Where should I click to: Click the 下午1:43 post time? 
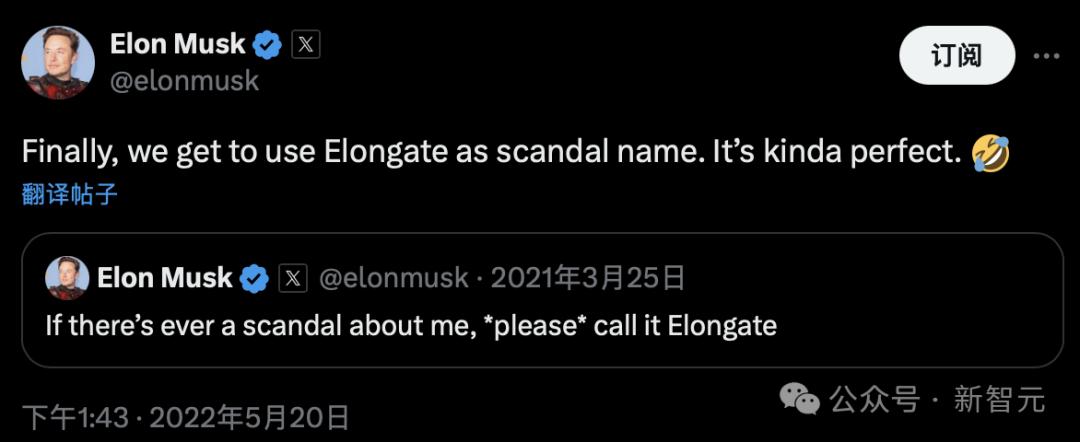pos(75,417)
